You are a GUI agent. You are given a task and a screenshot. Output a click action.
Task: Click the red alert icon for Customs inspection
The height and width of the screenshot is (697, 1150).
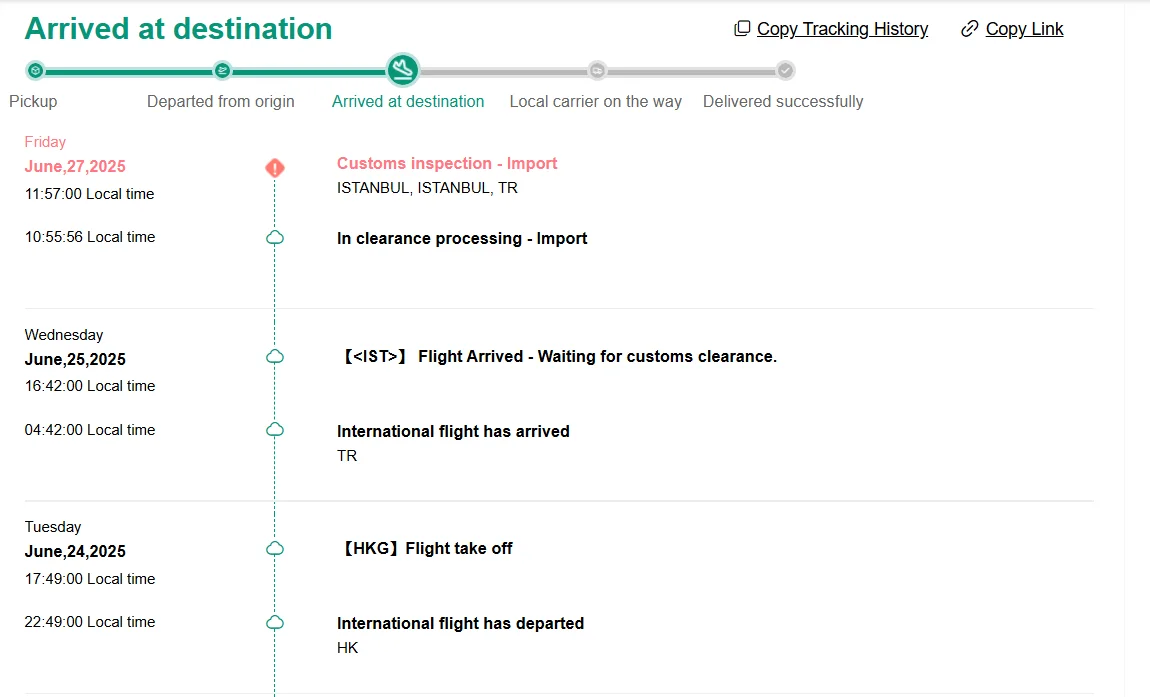[275, 168]
